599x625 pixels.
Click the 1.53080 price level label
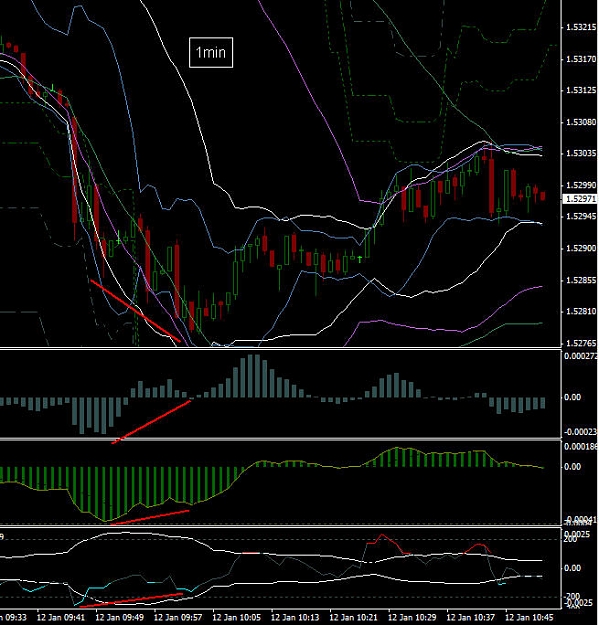pos(581,122)
